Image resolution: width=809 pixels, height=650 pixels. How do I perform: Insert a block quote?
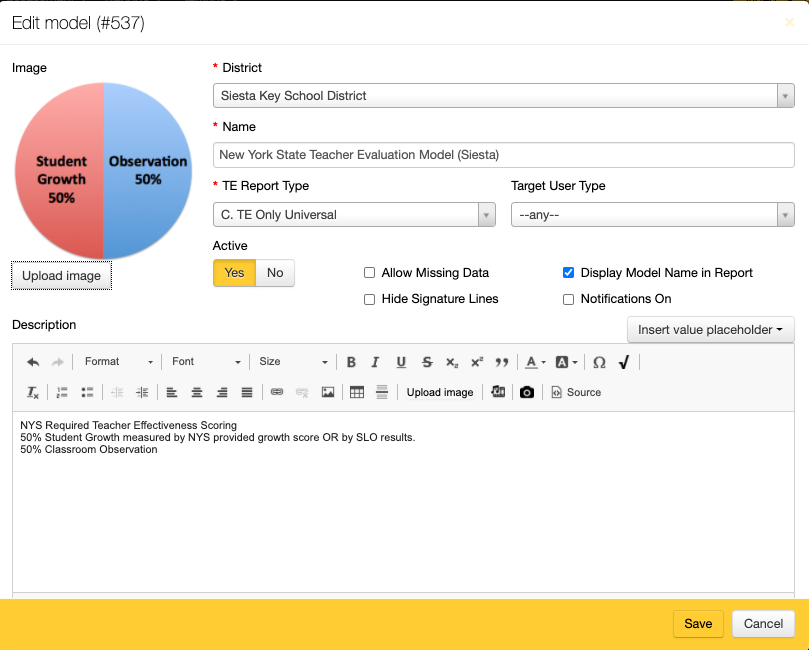(x=501, y=362)
